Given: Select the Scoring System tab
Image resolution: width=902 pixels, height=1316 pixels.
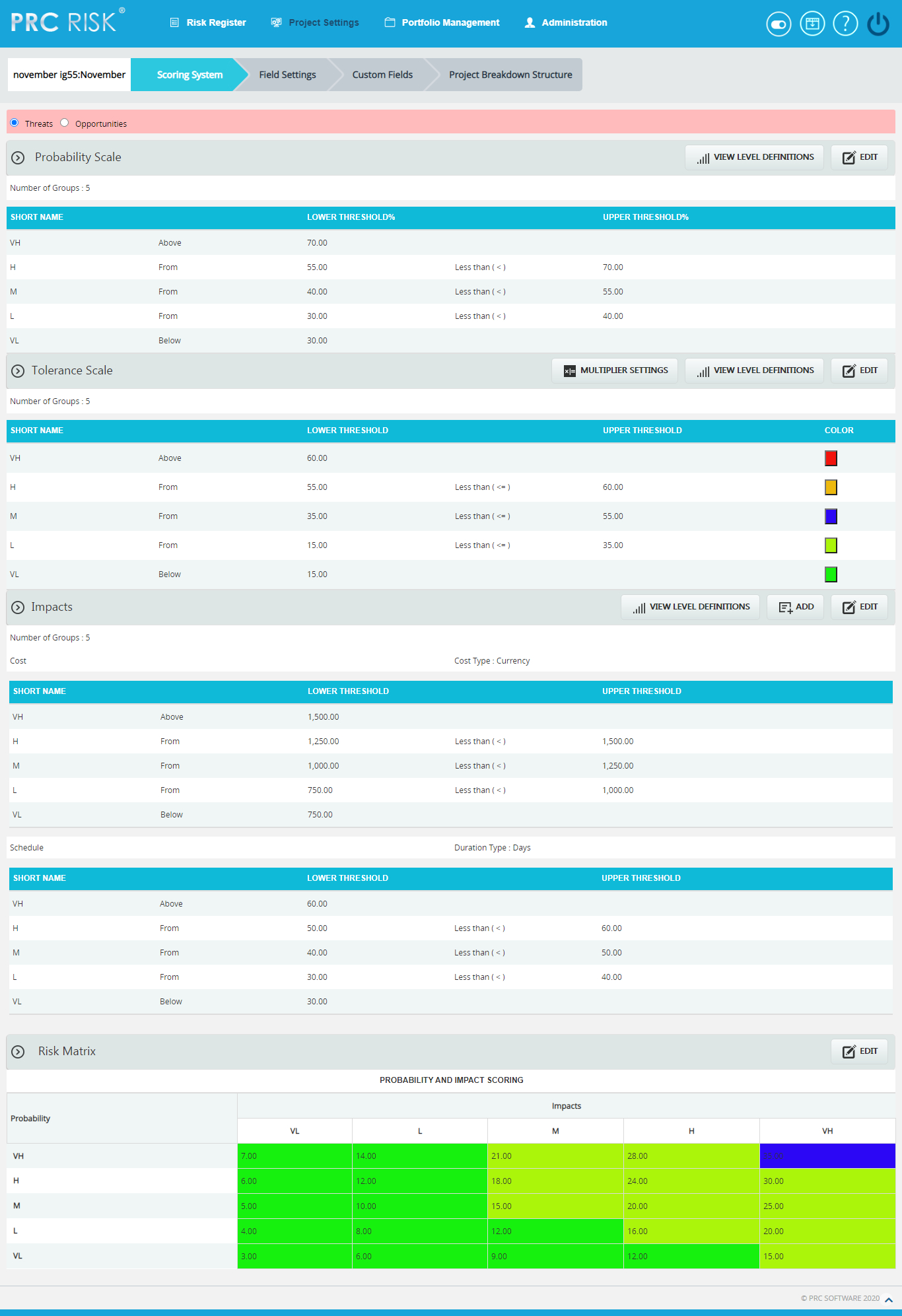Looking at the screenshot, I should click(x=190, y=75).
